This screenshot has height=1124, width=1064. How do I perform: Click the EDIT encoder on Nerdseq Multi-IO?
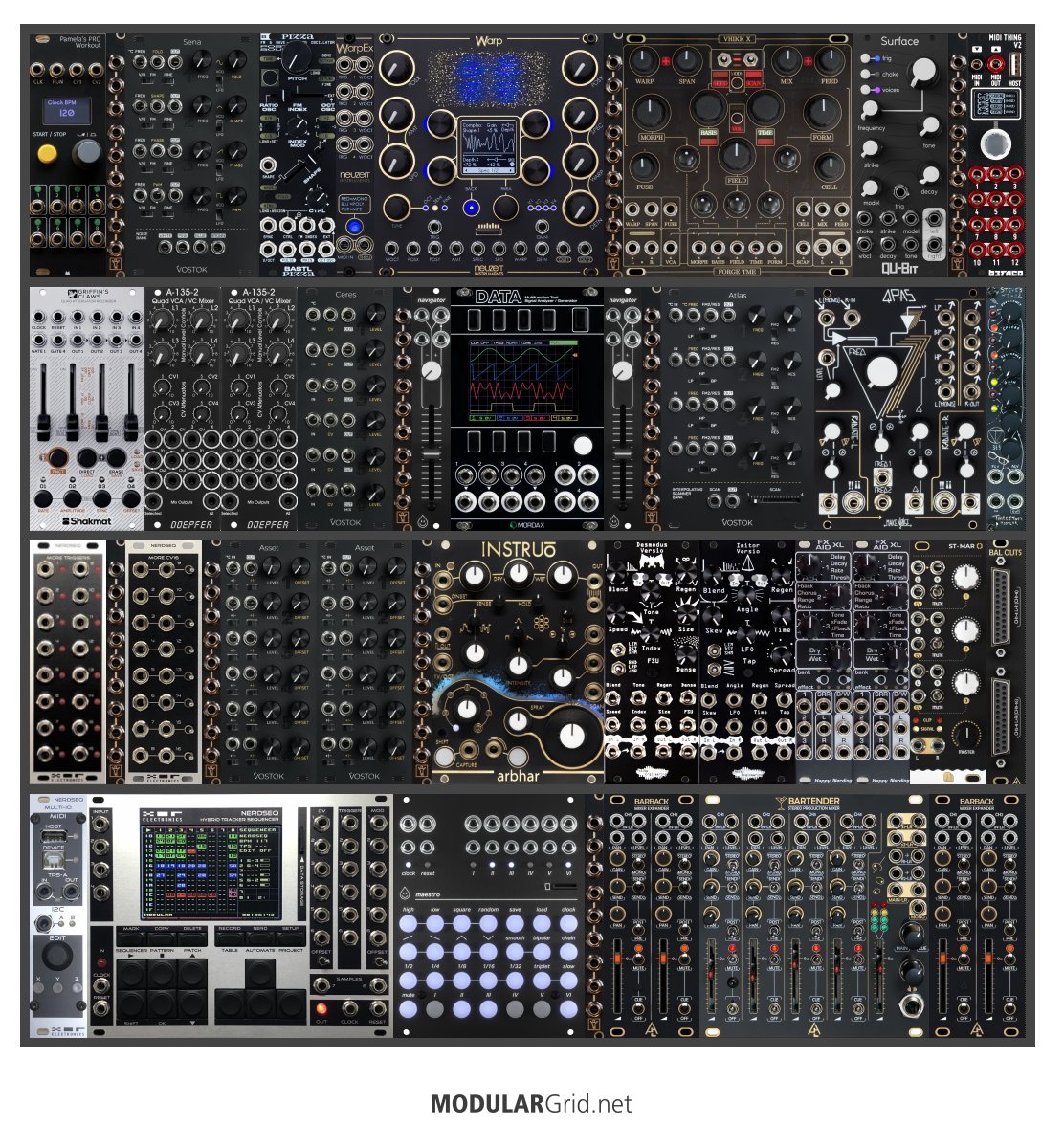[57, 956]
